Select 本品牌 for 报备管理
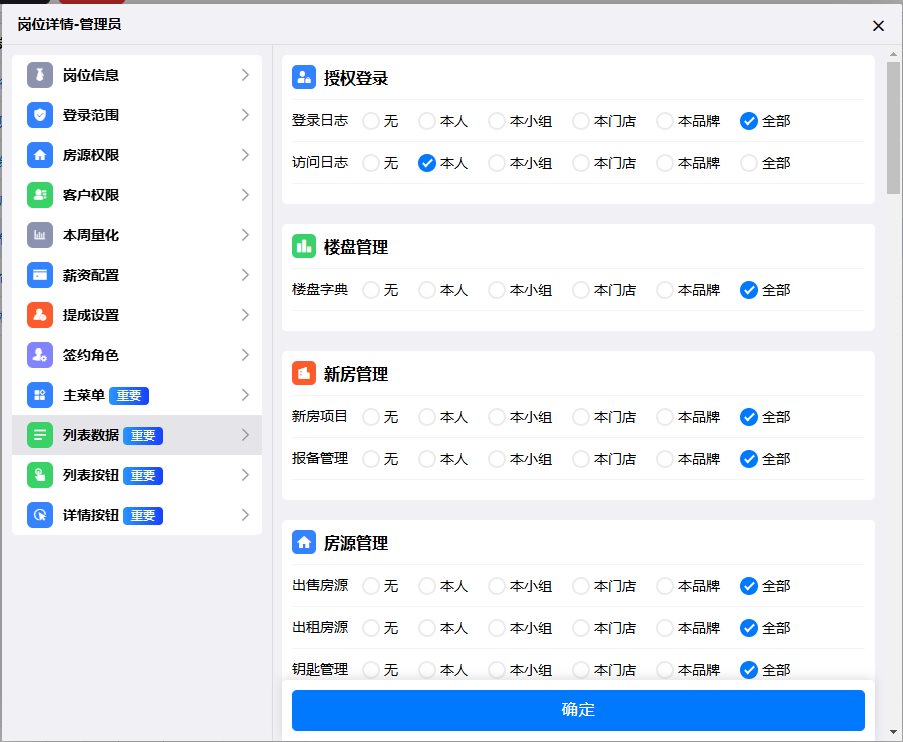This screenshot has height=742, width=903. click(x=665, y=459)
